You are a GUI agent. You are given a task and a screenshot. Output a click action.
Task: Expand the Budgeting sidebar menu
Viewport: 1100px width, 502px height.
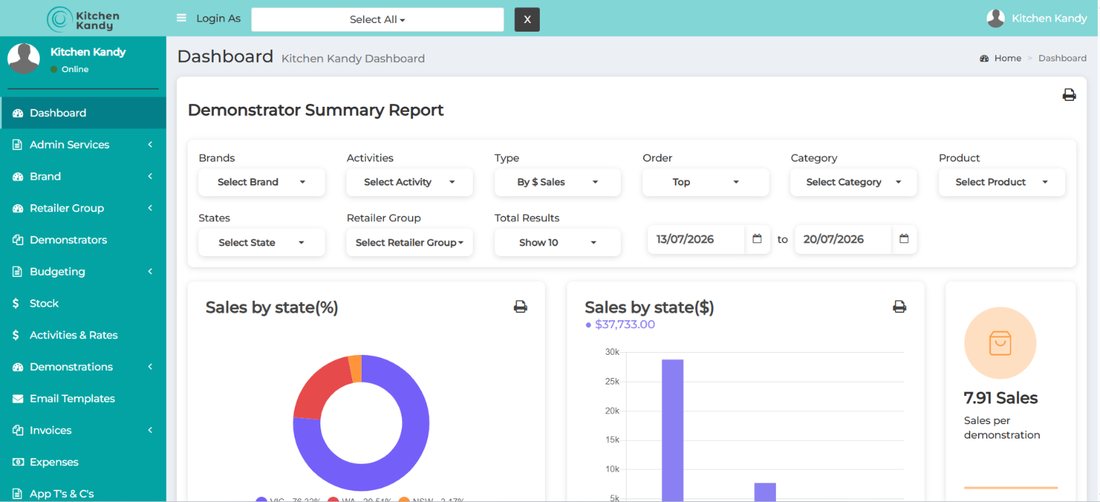tap(83, 271)
